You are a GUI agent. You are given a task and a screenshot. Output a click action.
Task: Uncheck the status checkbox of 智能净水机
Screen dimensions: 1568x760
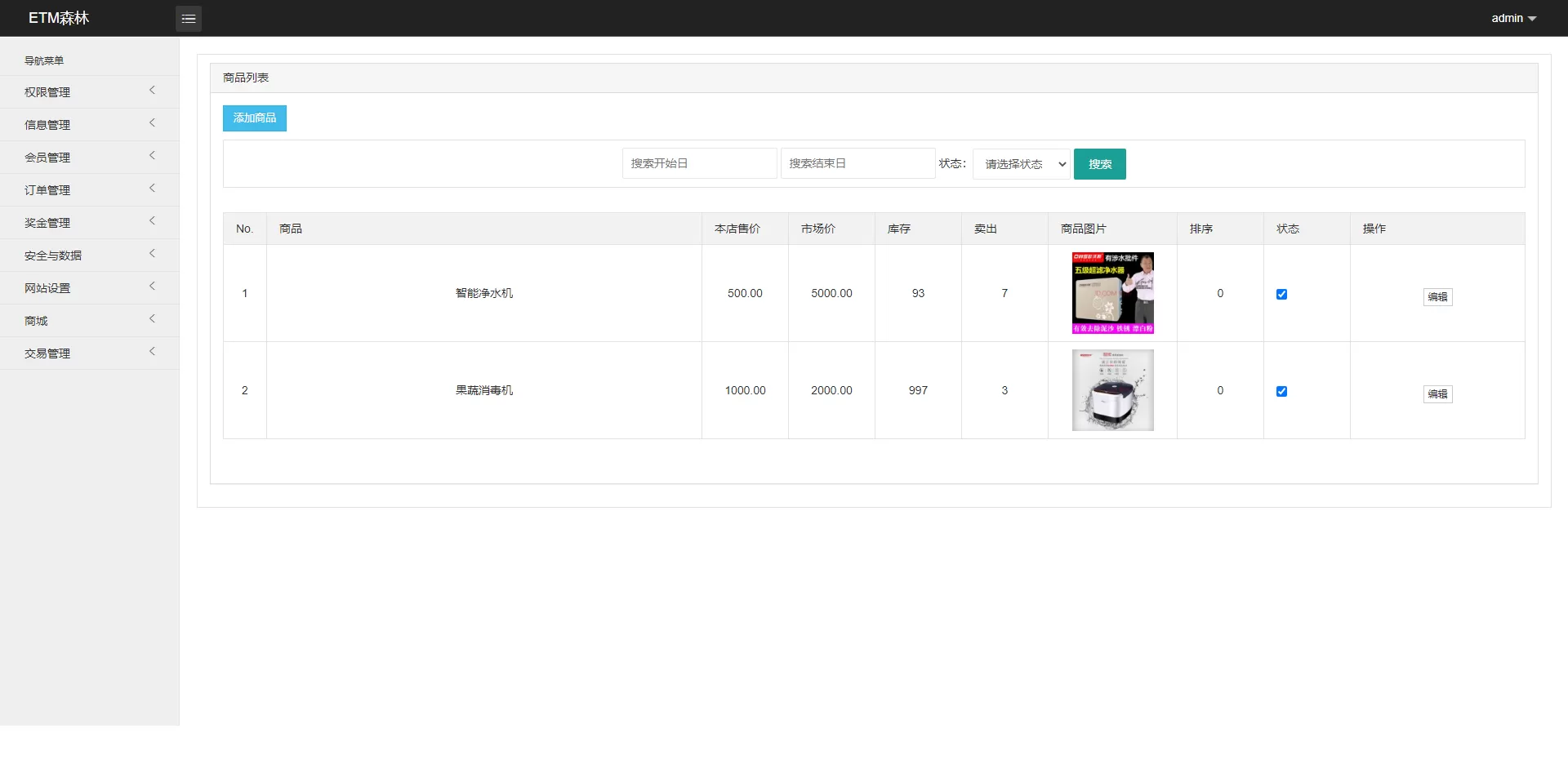point(1281,294)
